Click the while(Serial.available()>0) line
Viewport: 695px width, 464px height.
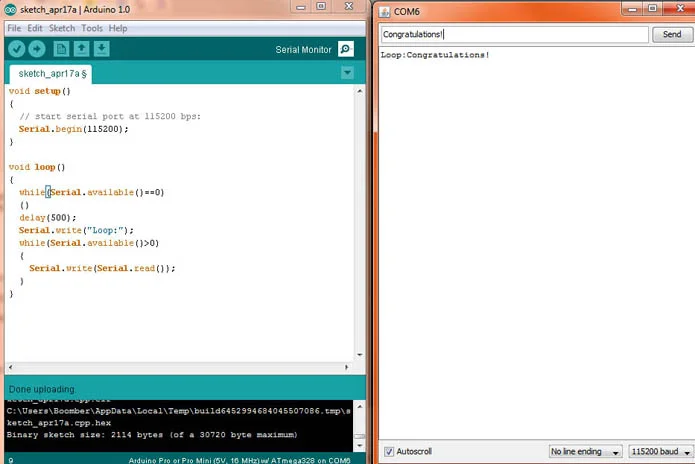pyautogui.click(x=89, y=243)
